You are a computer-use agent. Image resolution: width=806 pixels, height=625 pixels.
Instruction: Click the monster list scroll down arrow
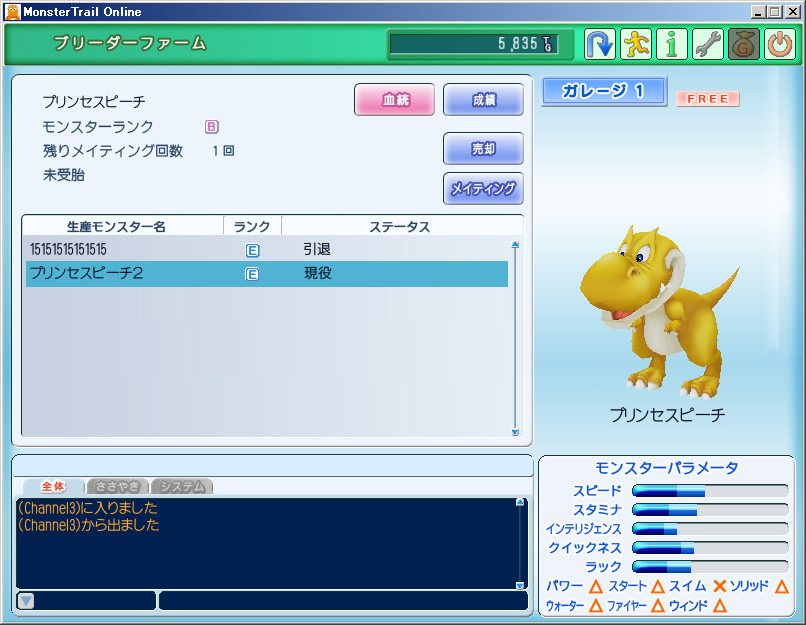point(515,432)
